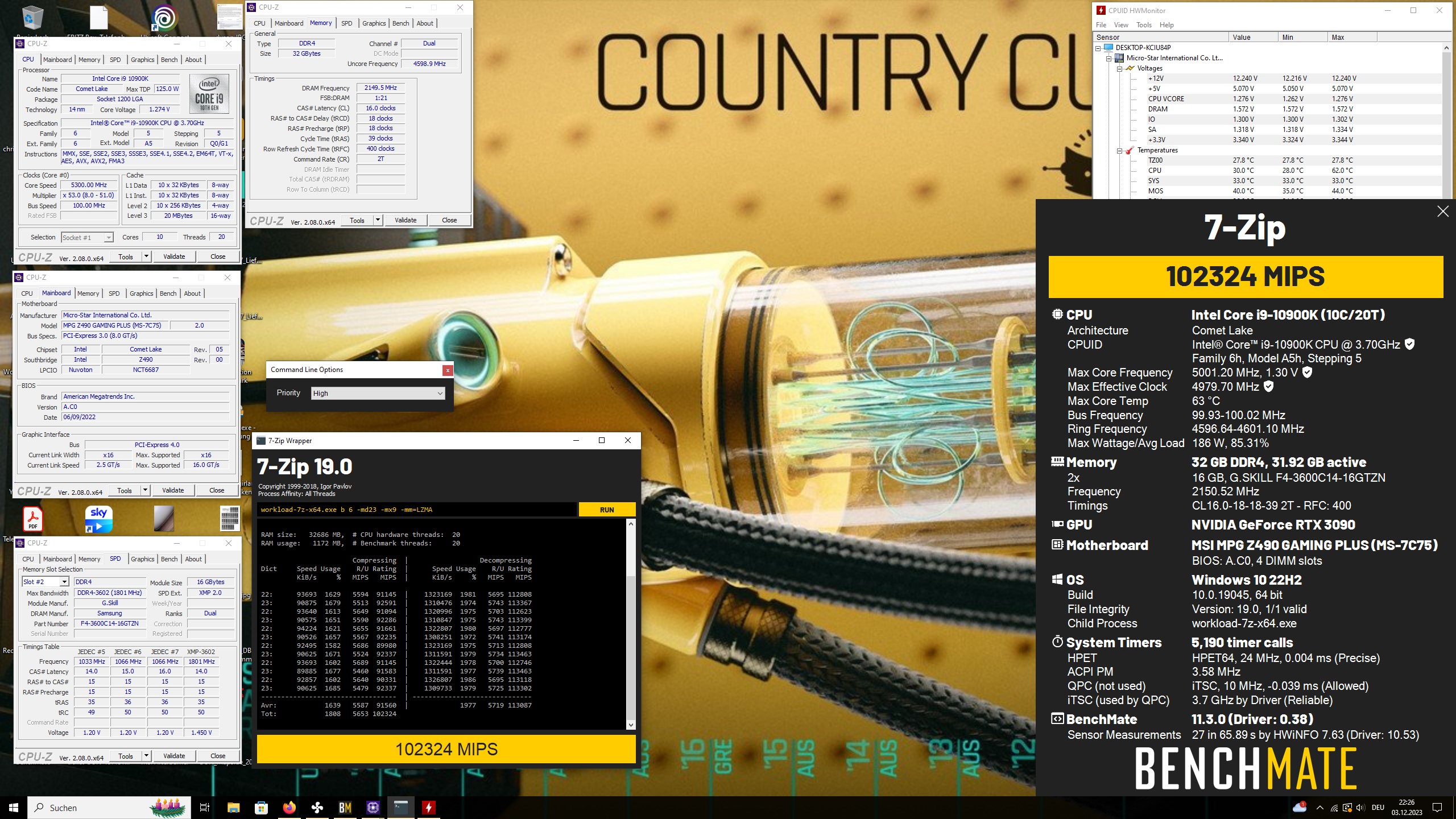
Task: Launch the Sky desktop shortcut
Action: point(98,519)
